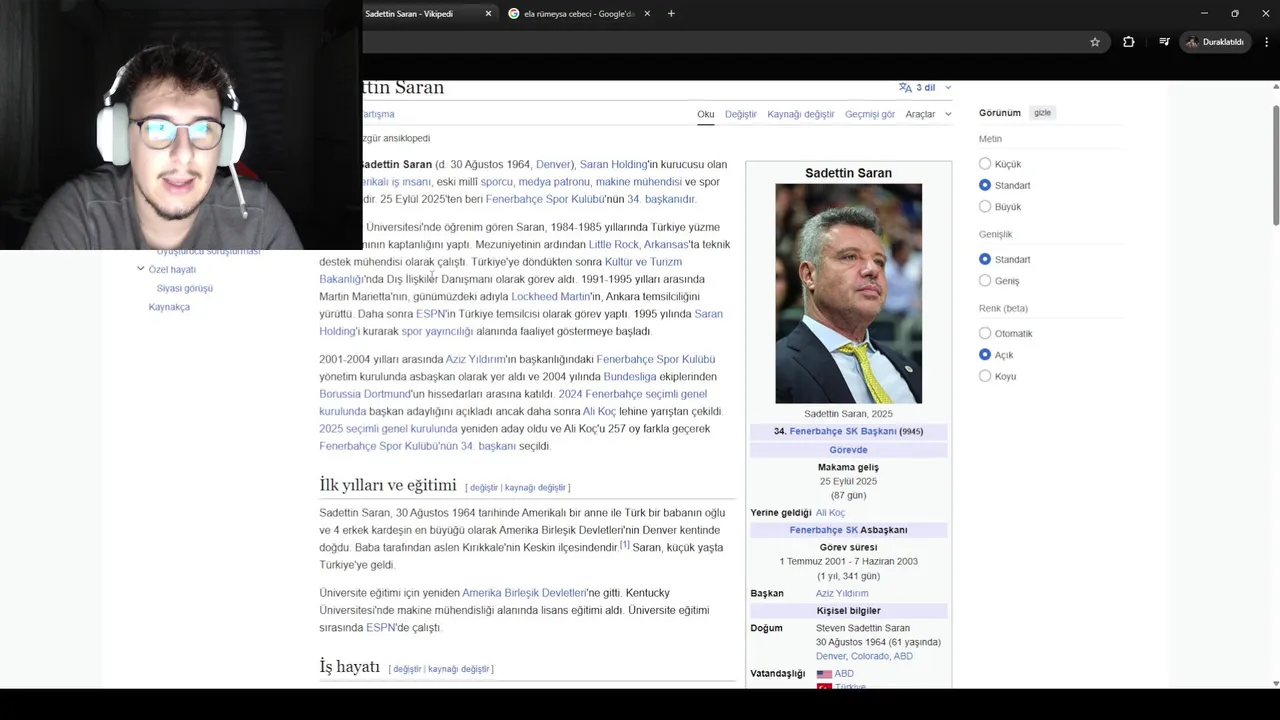Open the Chrome three-dot menu
The image size is (1280, 720).
pos(1267,42)
